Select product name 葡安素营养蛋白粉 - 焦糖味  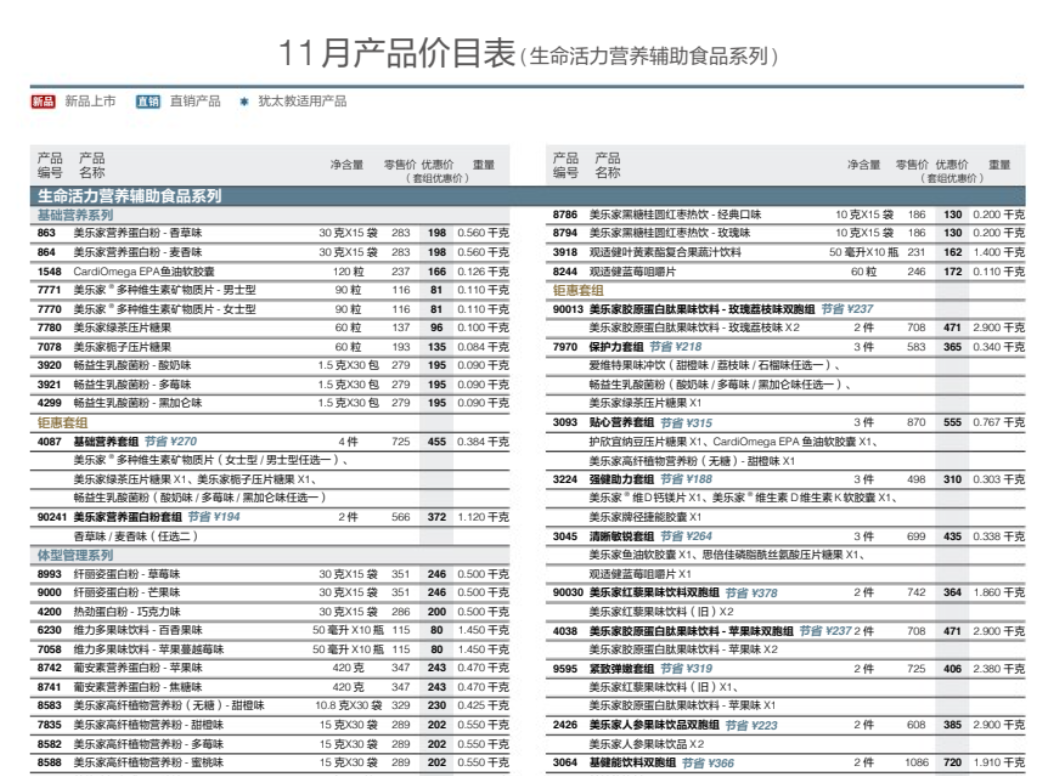(x=138, y=687)
